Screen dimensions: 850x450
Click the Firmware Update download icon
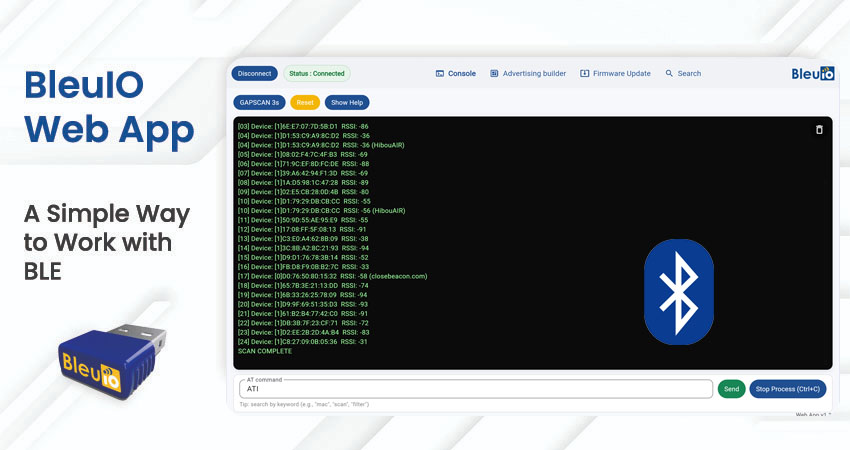click(x=584, y=73)
